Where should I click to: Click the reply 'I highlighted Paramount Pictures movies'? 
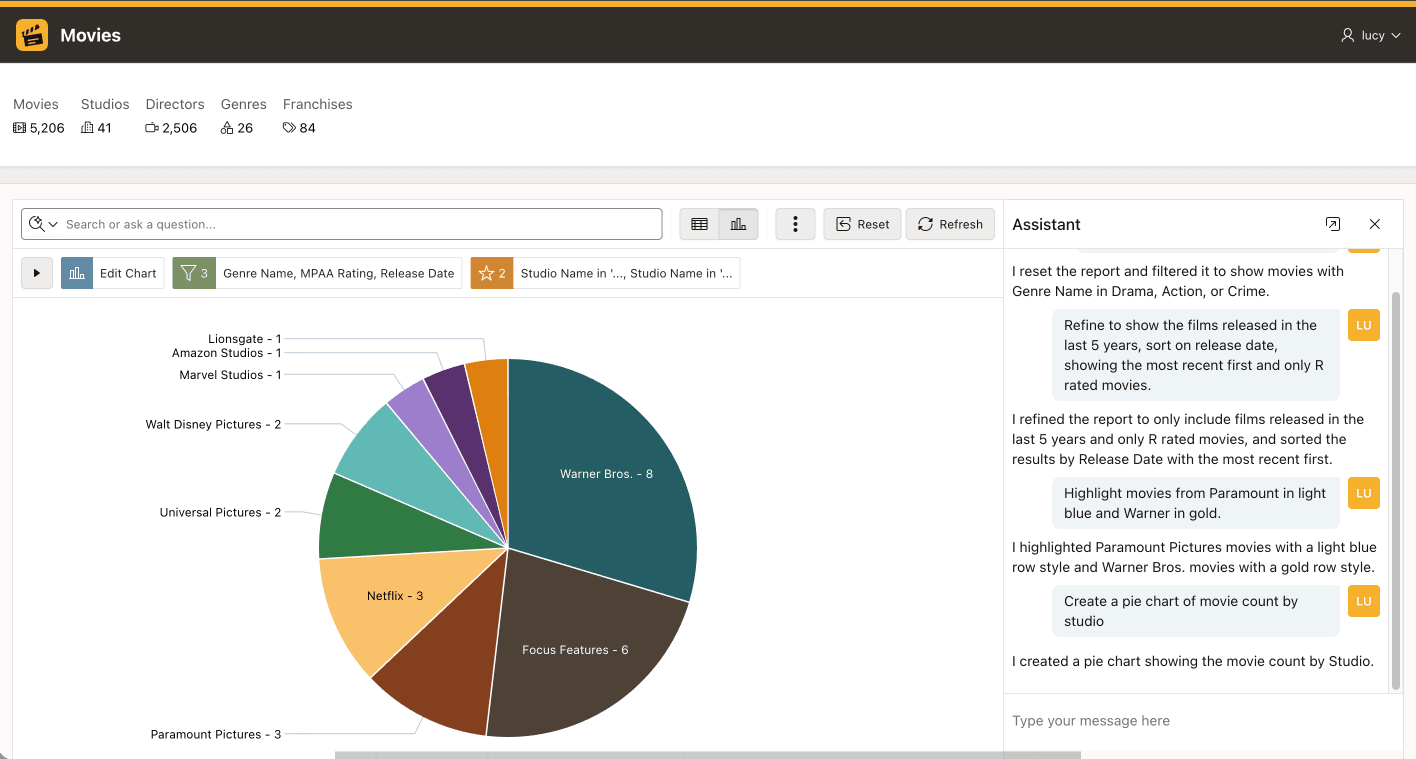tap(1194, 557)
